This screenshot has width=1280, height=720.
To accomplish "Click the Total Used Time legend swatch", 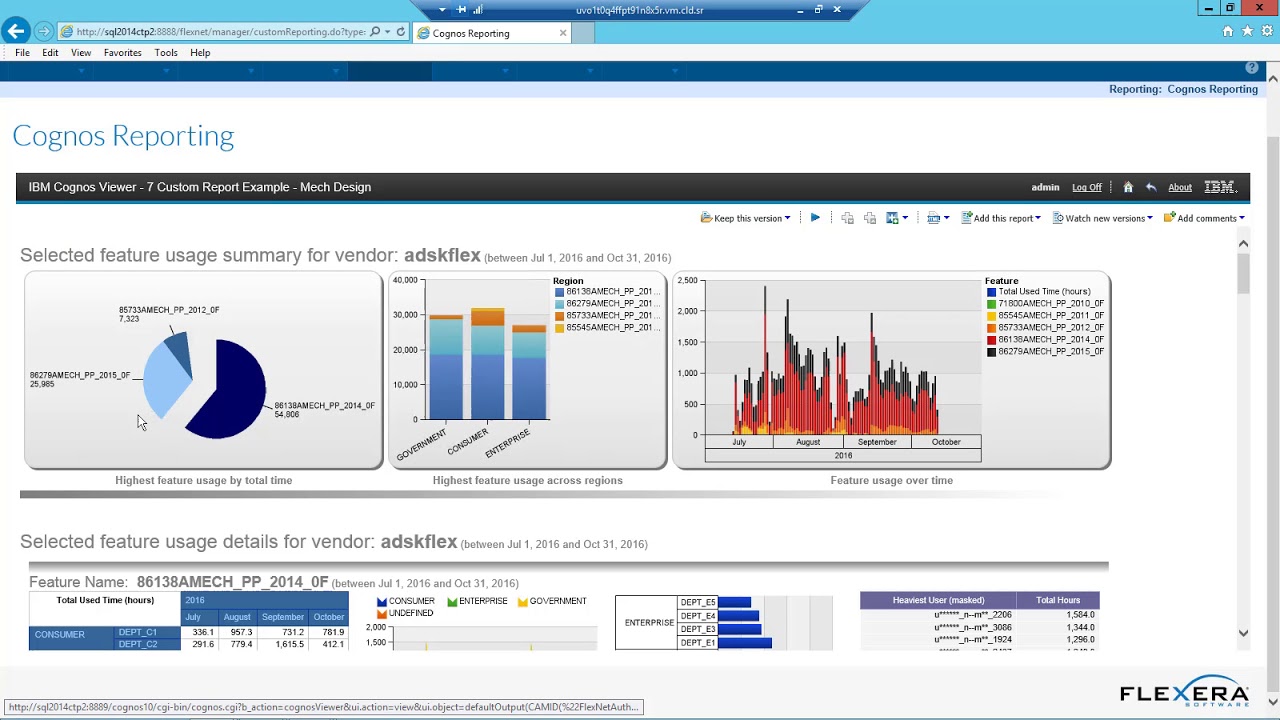I will [x=991, y=292].
